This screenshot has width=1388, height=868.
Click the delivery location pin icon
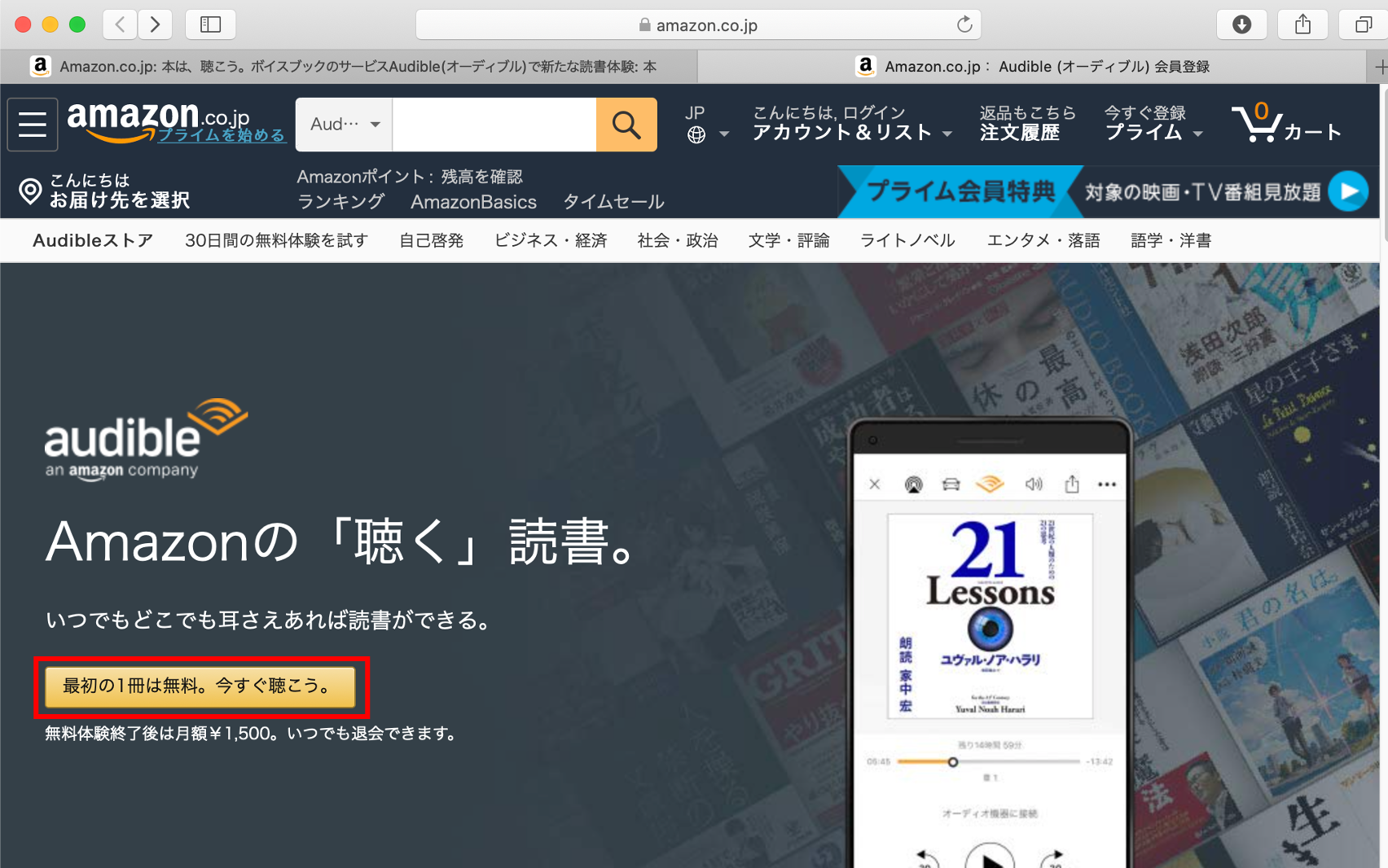coord(30,191)
